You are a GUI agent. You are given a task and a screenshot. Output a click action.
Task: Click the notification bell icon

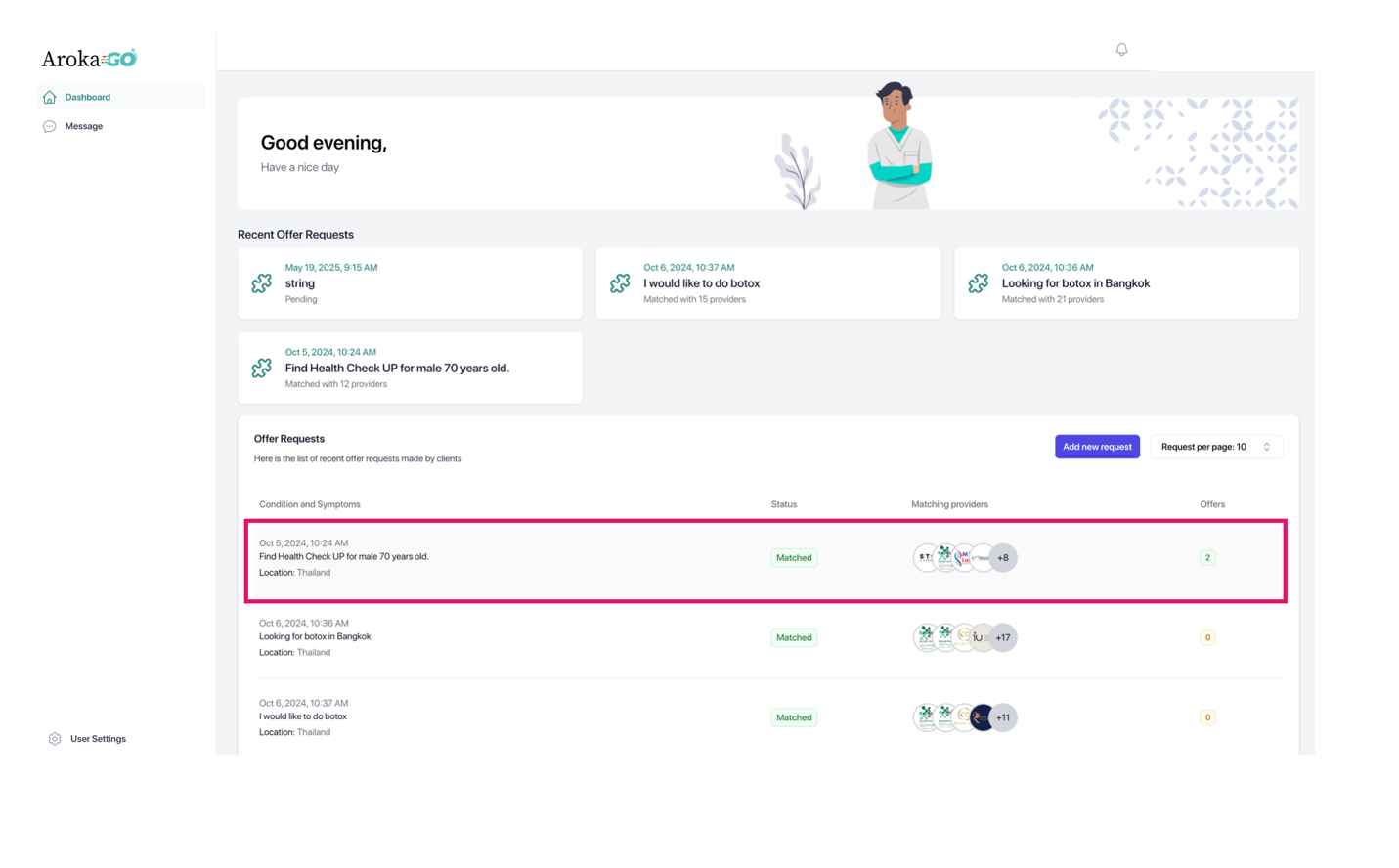pos(1121,49)
